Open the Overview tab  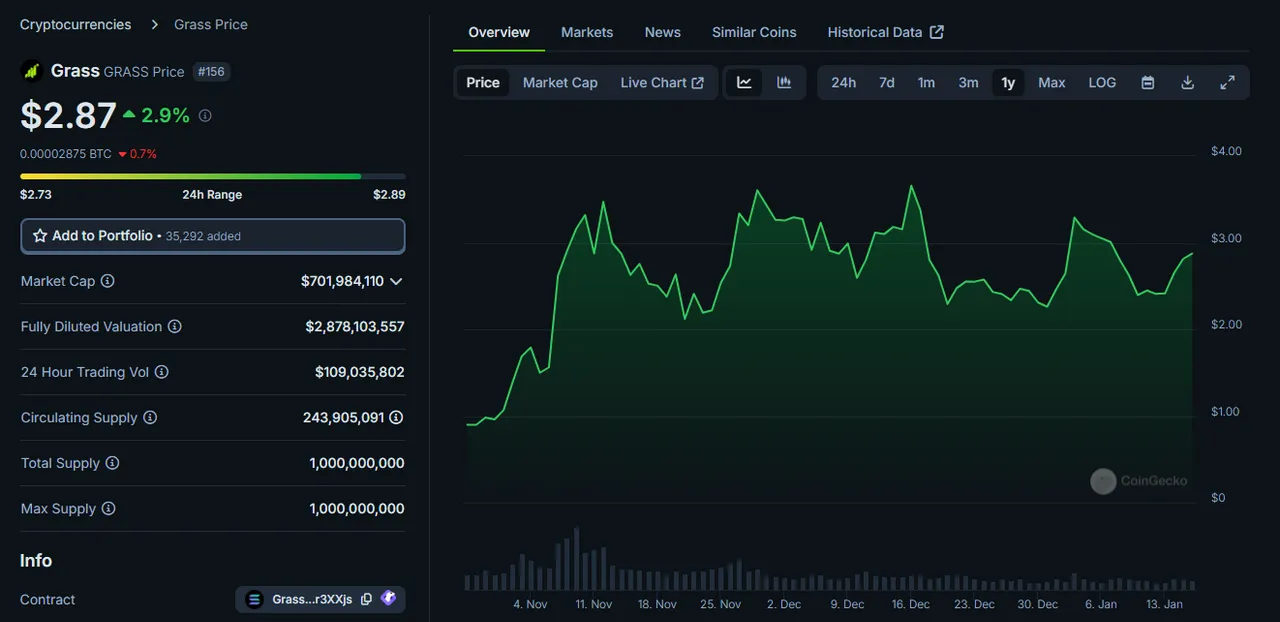point(499,32)
